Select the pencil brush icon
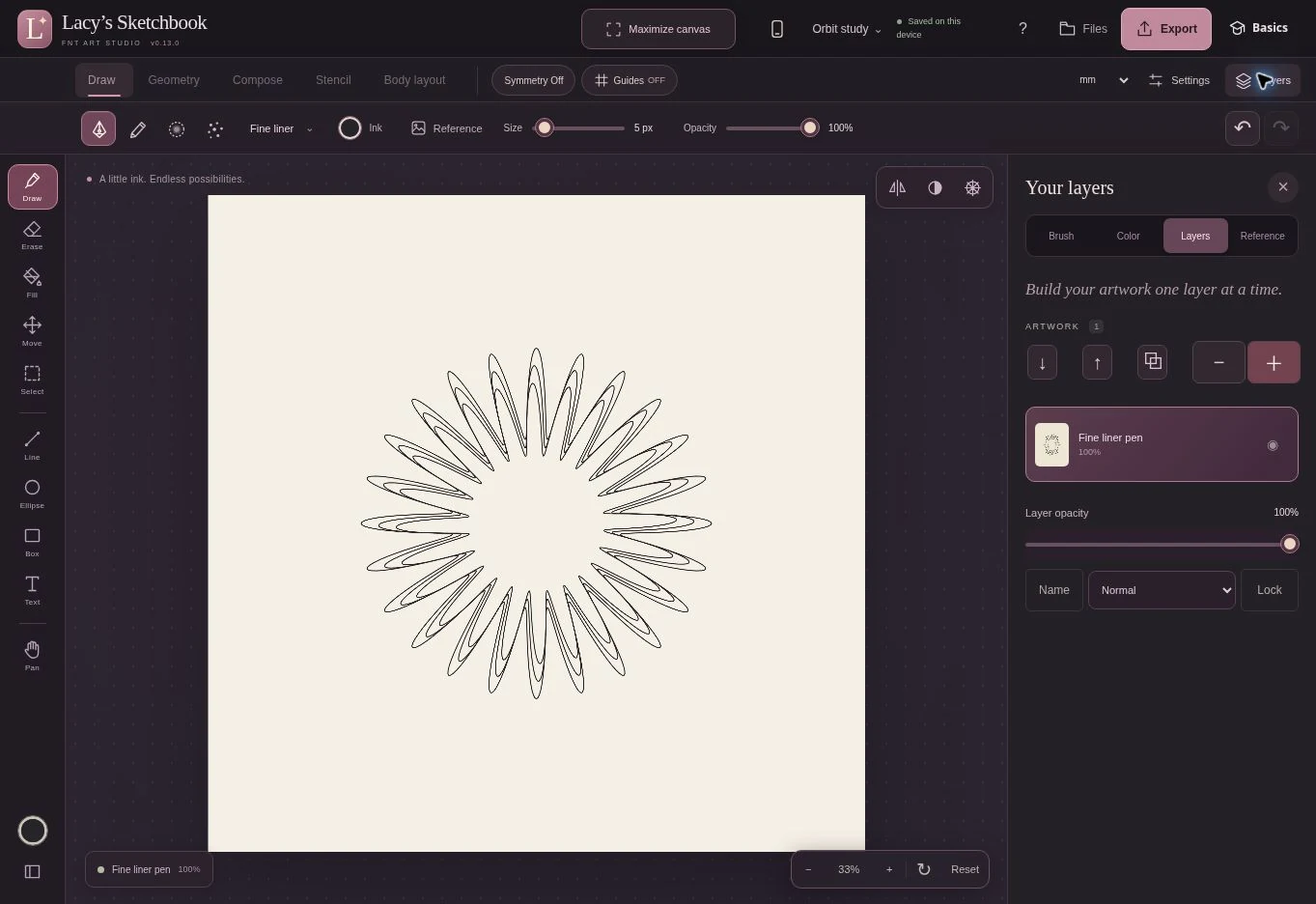 click(138, 128)
